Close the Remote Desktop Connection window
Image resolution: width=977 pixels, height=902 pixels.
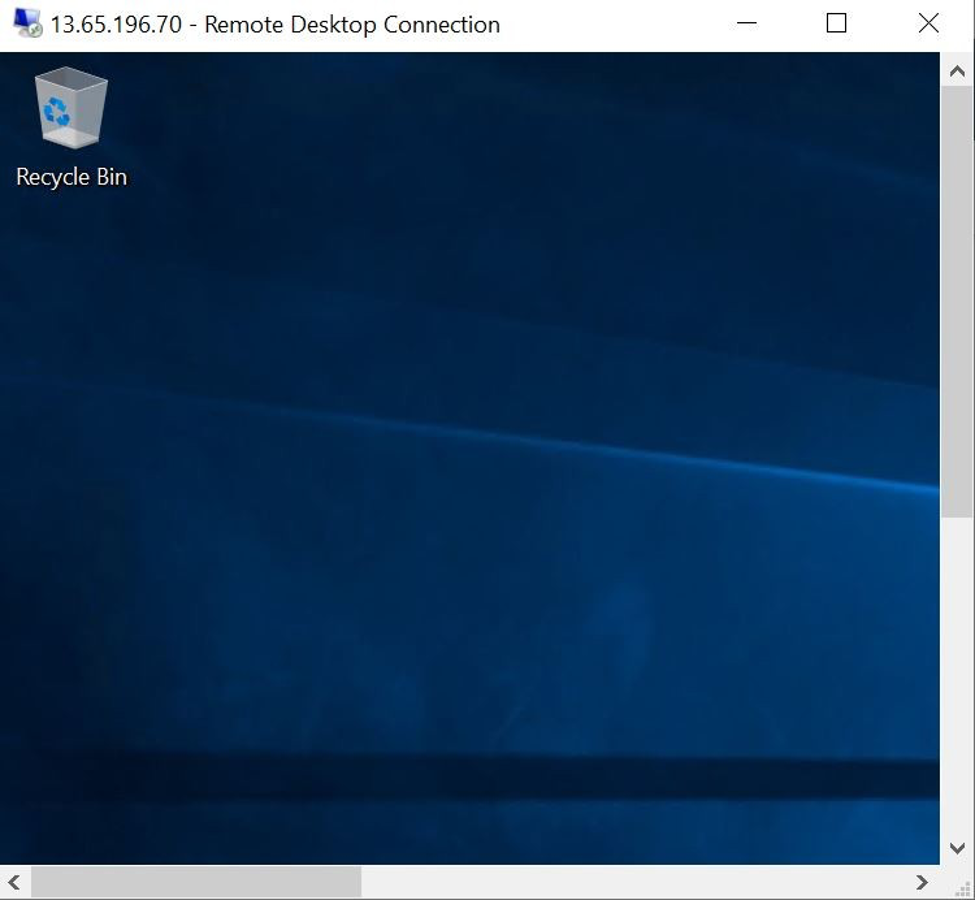(x=928, y=23)
